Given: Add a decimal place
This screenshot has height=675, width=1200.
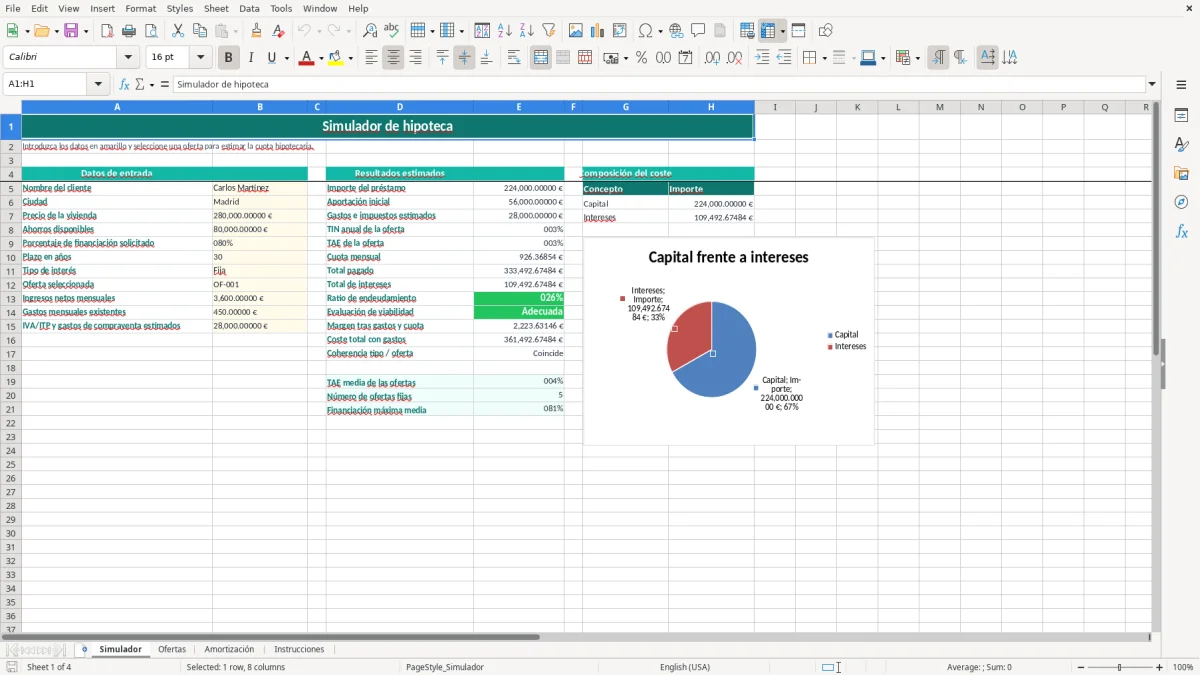Looking at the screenshot, I should [x=712, y=58].
